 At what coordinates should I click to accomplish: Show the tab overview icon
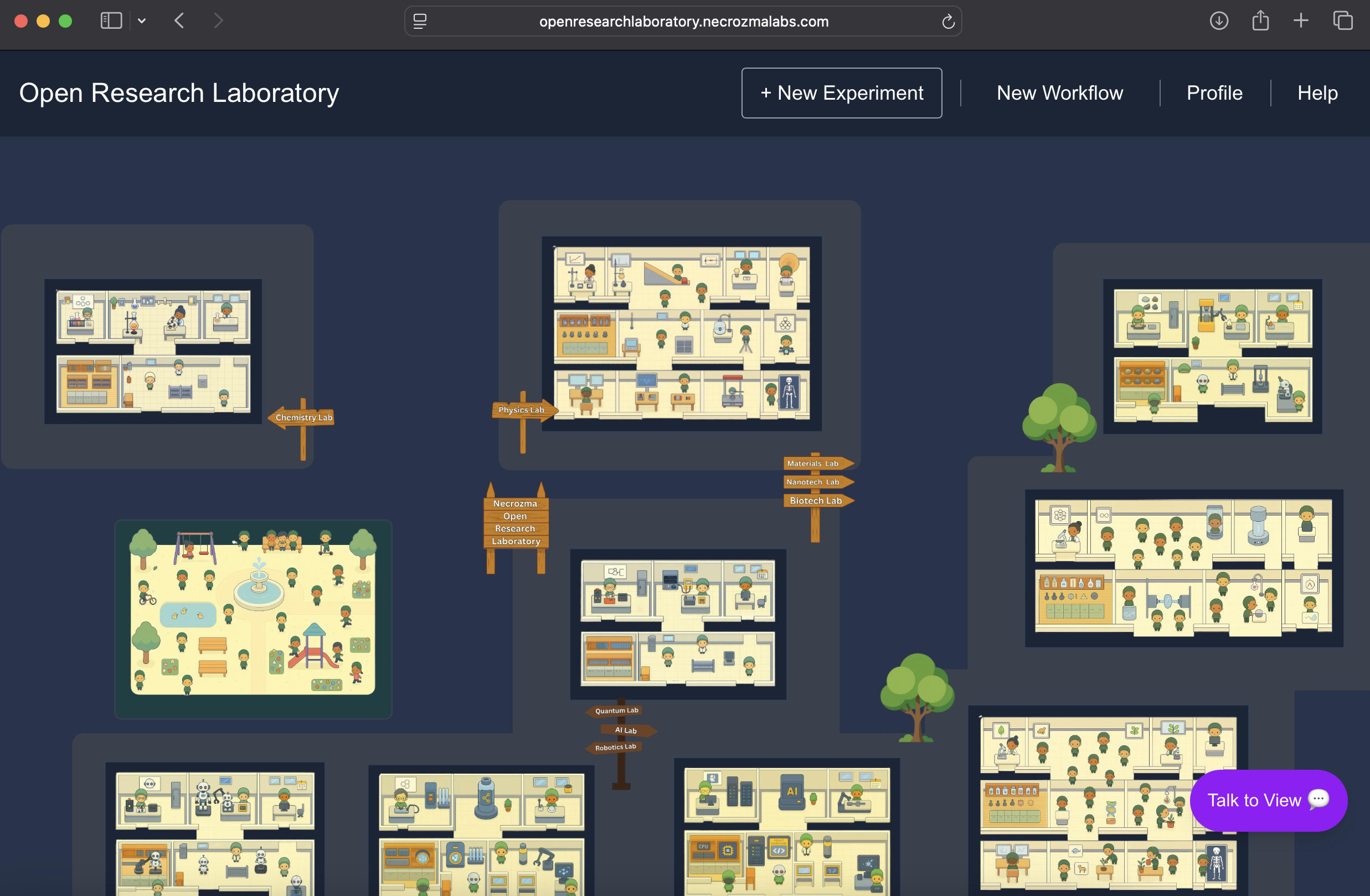click(x=1342, y=21)
